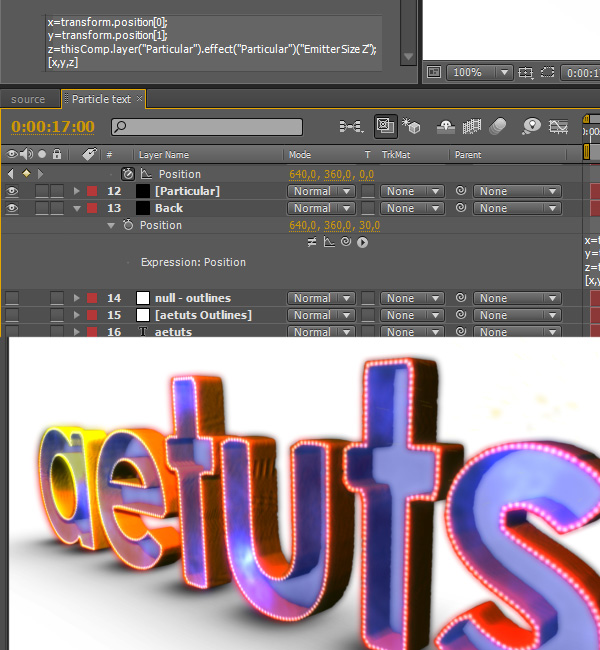Collapse the Back Position expression twirl
This screenshot has width=600, height=650.
point(111,226)
